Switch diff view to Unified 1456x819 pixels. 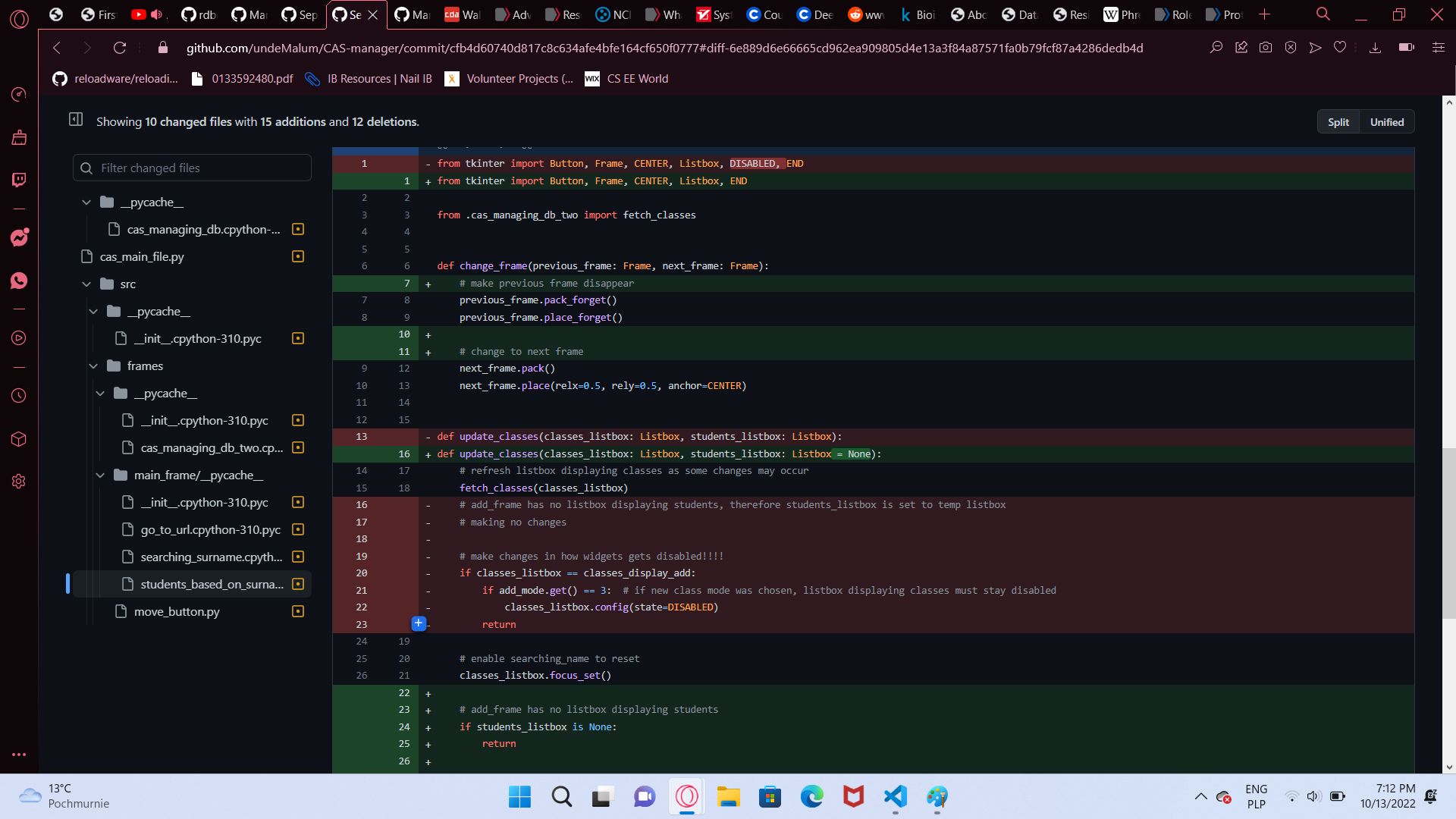pos(1386,122)
